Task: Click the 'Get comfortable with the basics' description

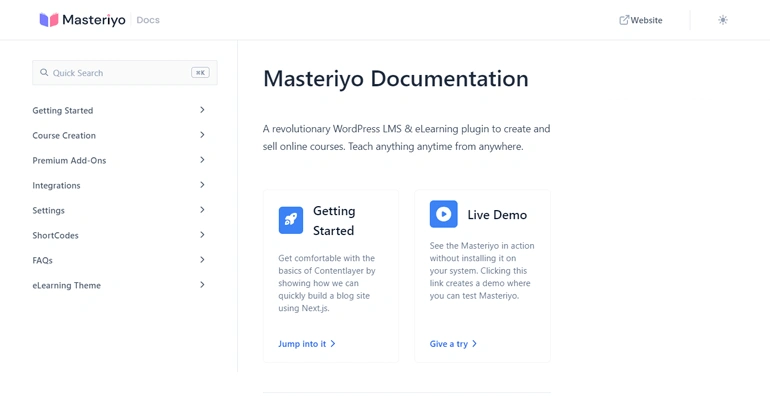Action: 327,283
